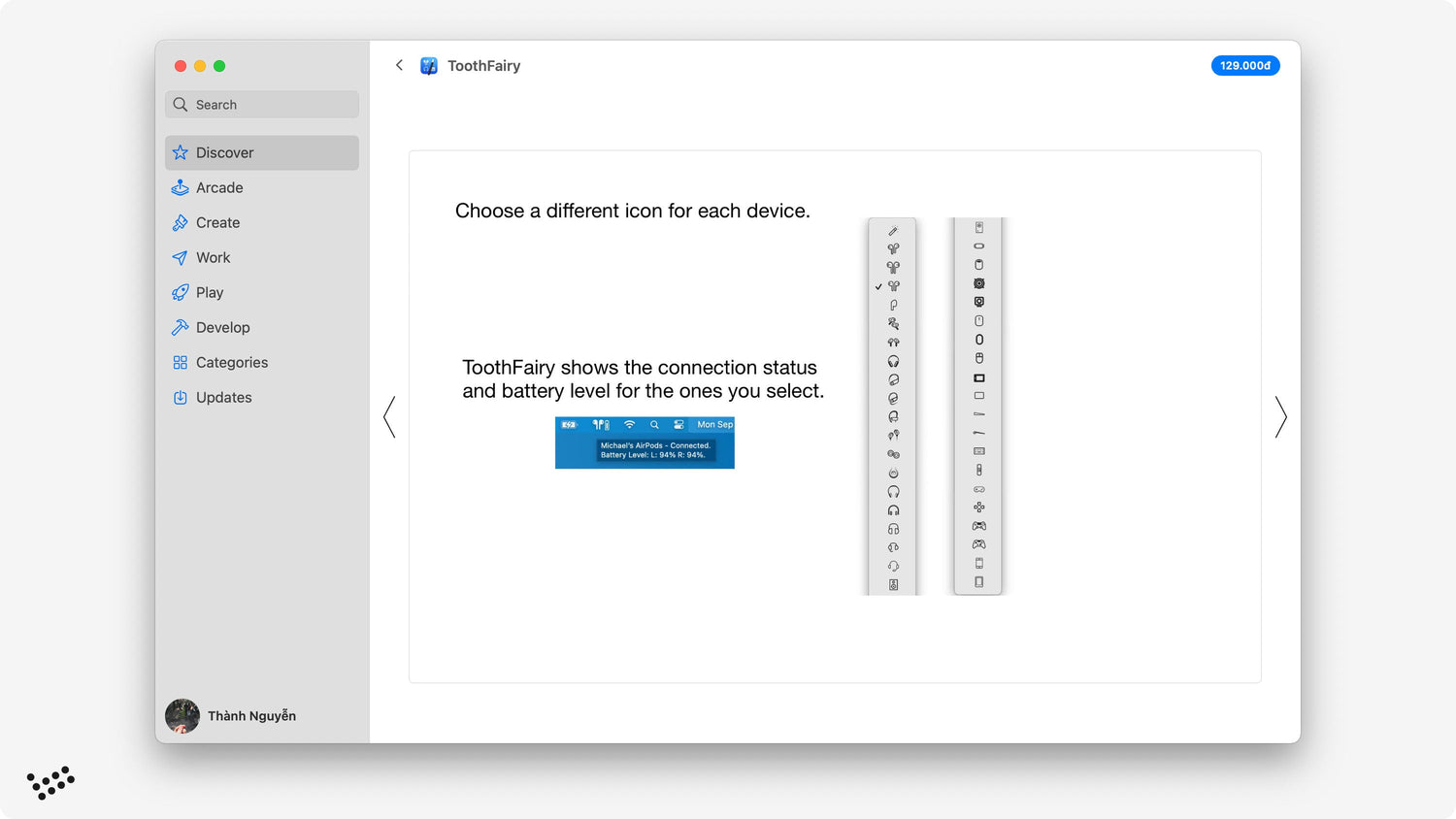Show previous screenshot with left arrow
Screen dimensions: 1456x819
point(389,417)
